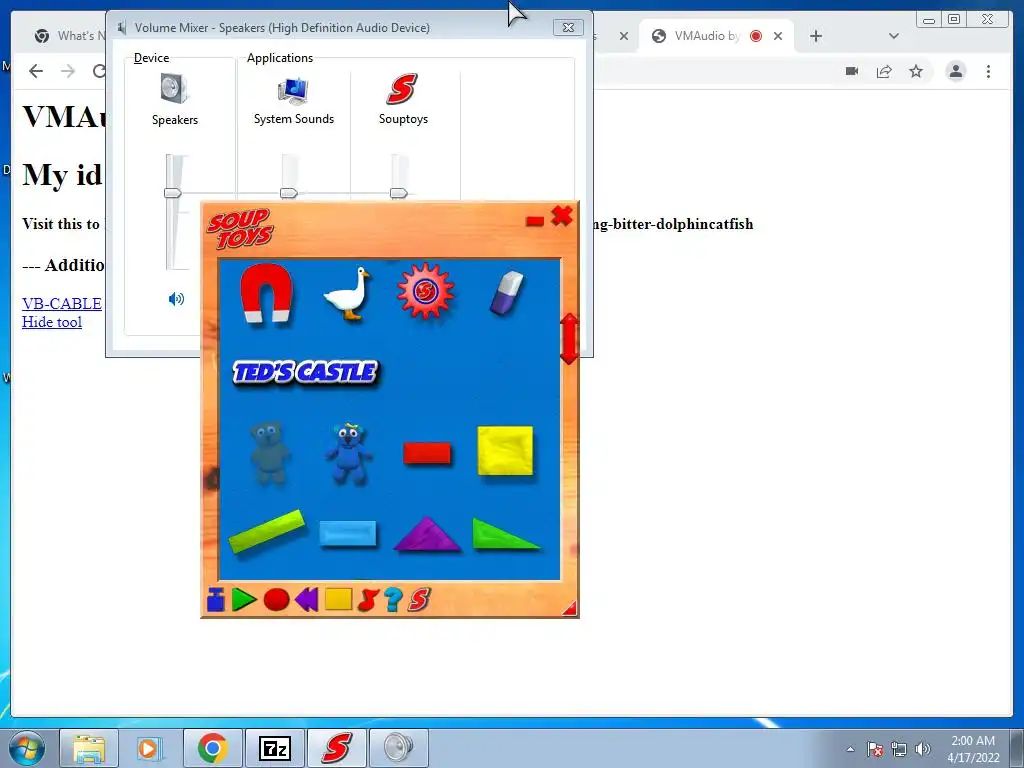Click the taskbar clock showing 2:00 AM

(973, 748)
